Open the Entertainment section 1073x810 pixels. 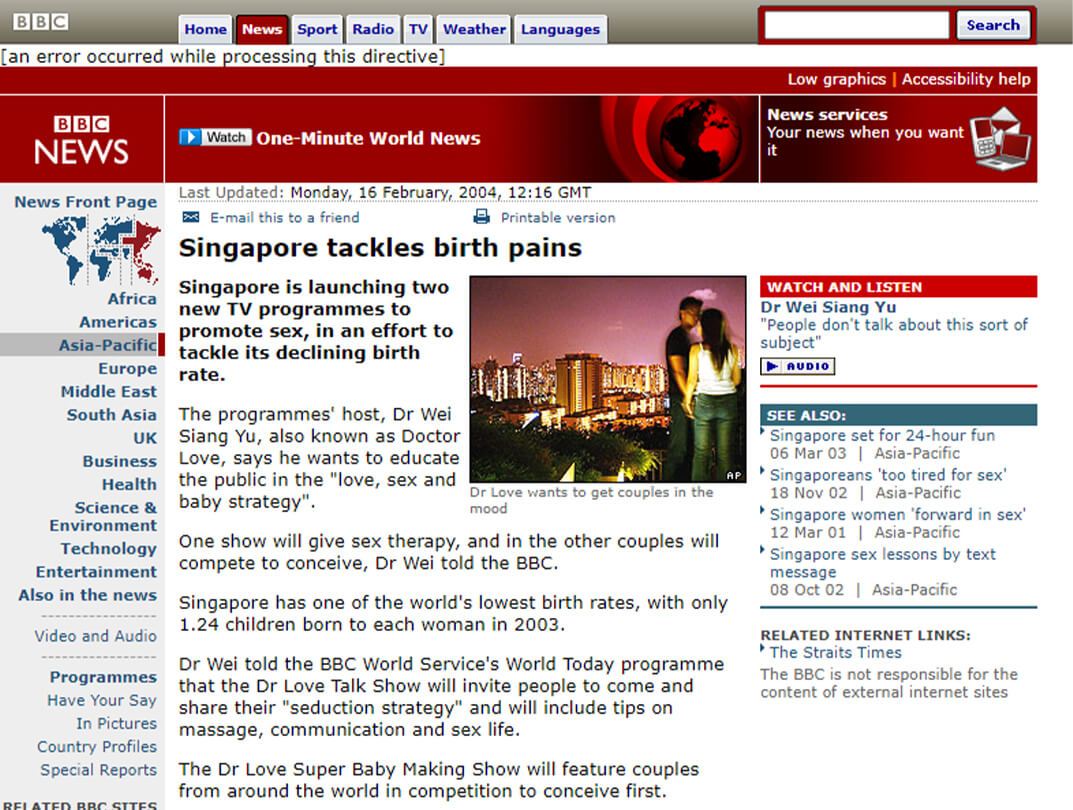[x=96, y=572]
